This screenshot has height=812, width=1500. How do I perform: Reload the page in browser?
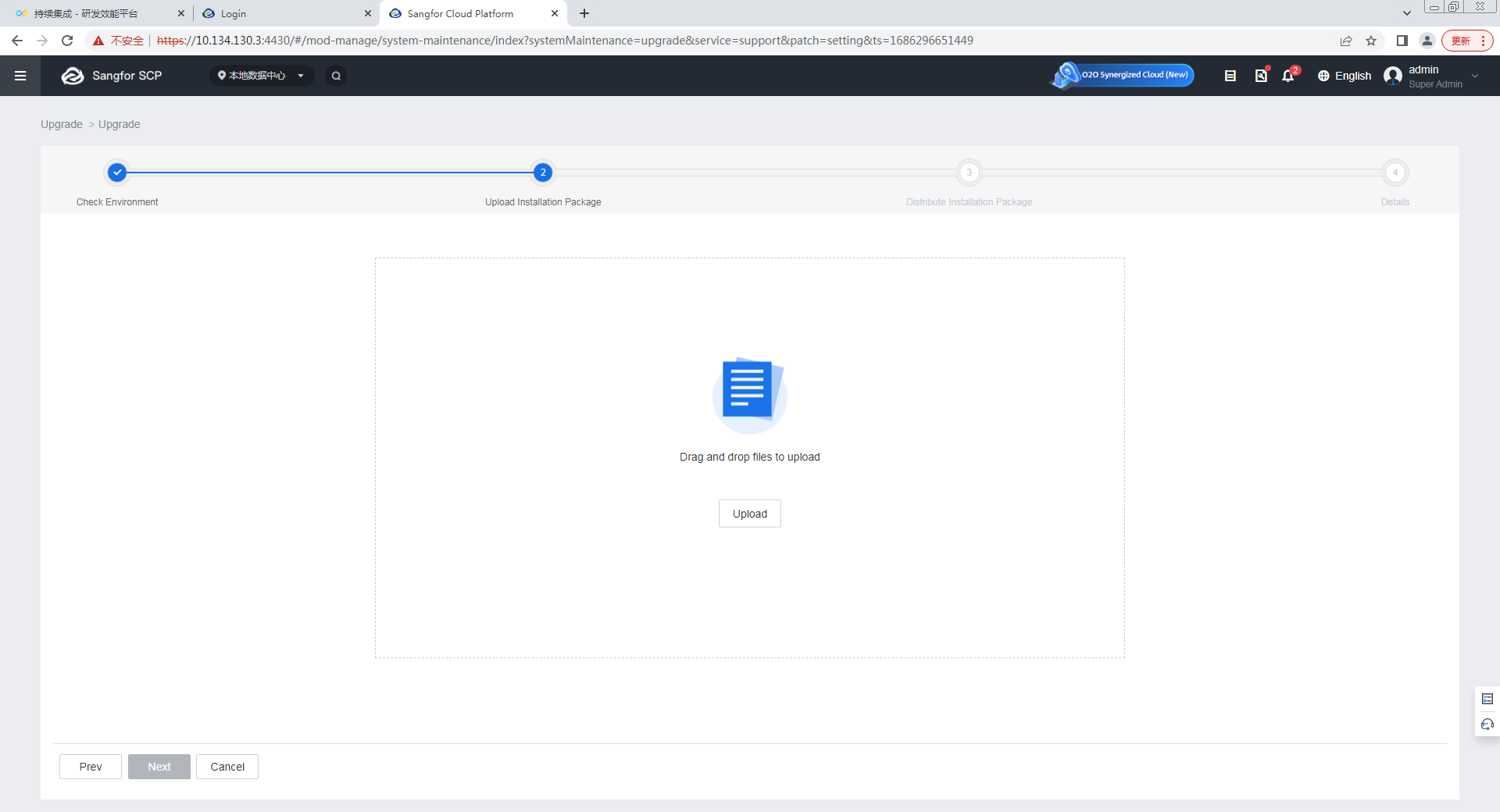67,41
